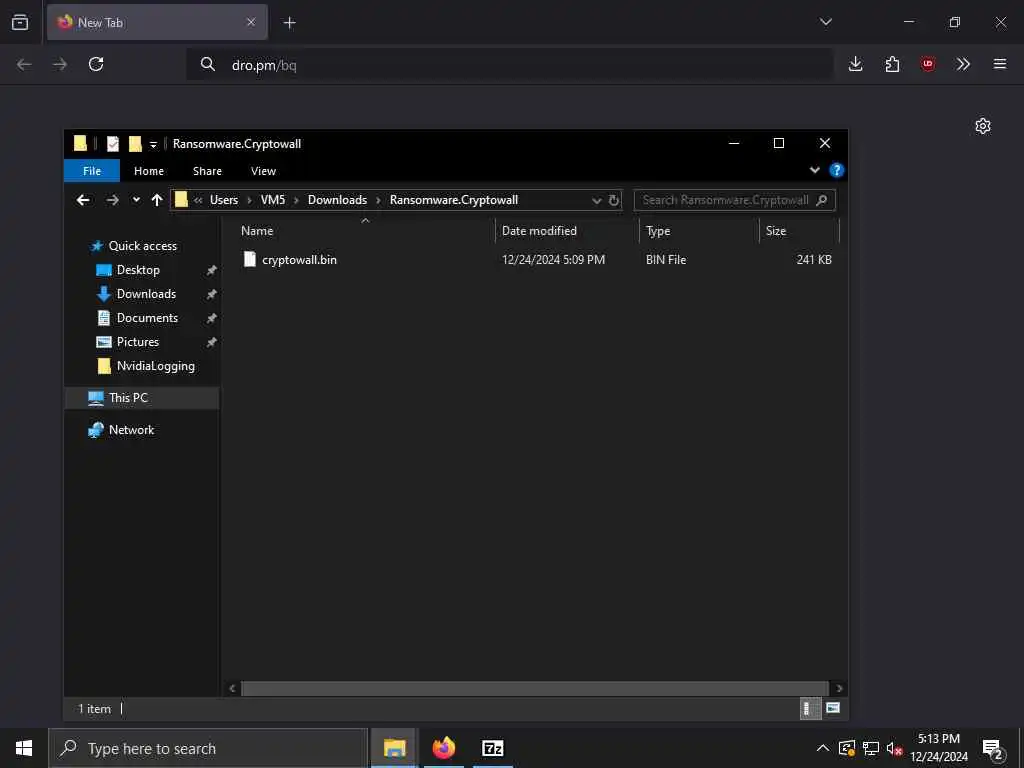
Task: Click Ransomware.Cryptowall breadcrumb segment
Action: 454,200
